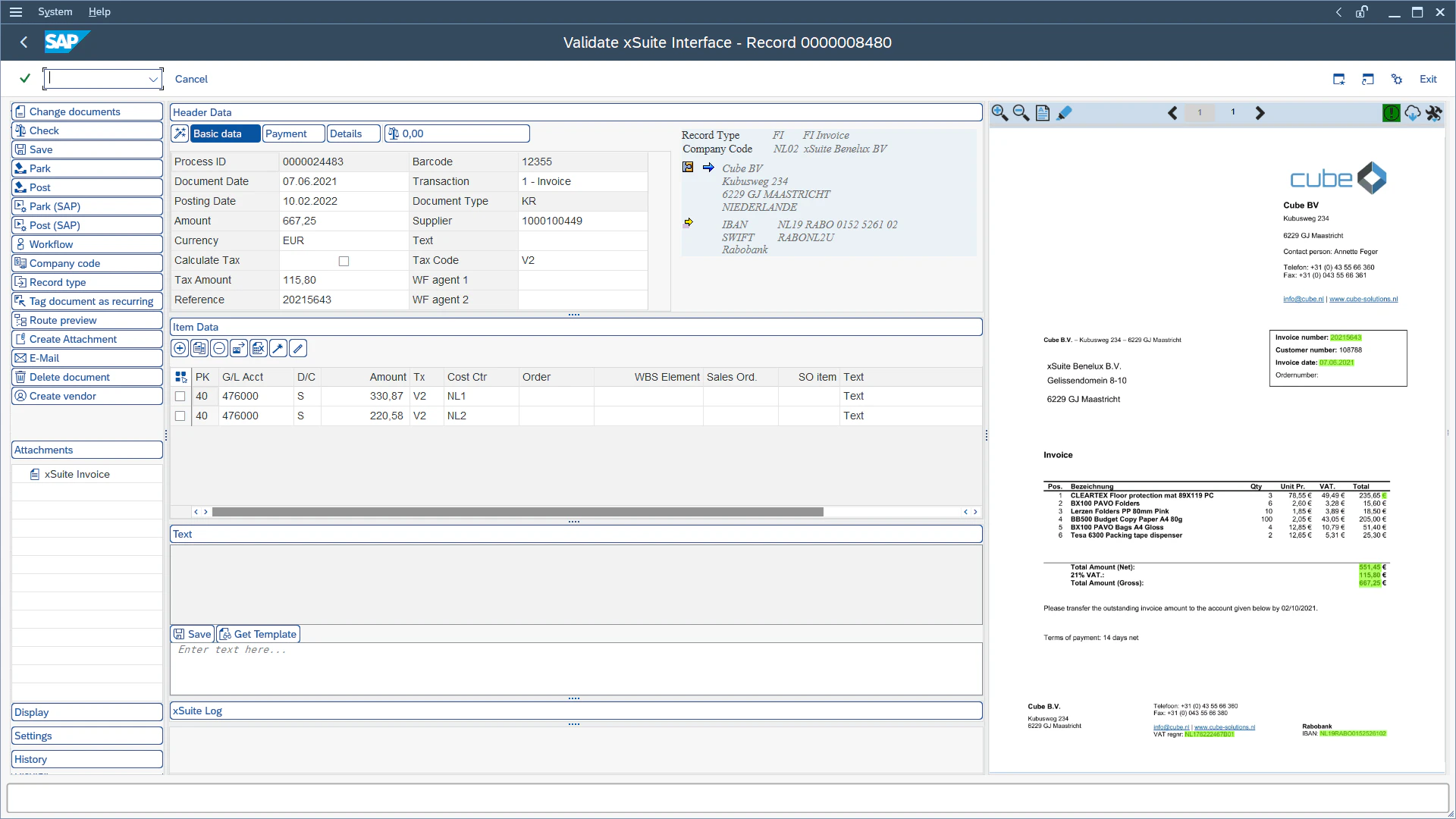Viewport: 1456px width, 819px height.
Task: Check the second item row's selection box
Action: (x=180, y=416)
